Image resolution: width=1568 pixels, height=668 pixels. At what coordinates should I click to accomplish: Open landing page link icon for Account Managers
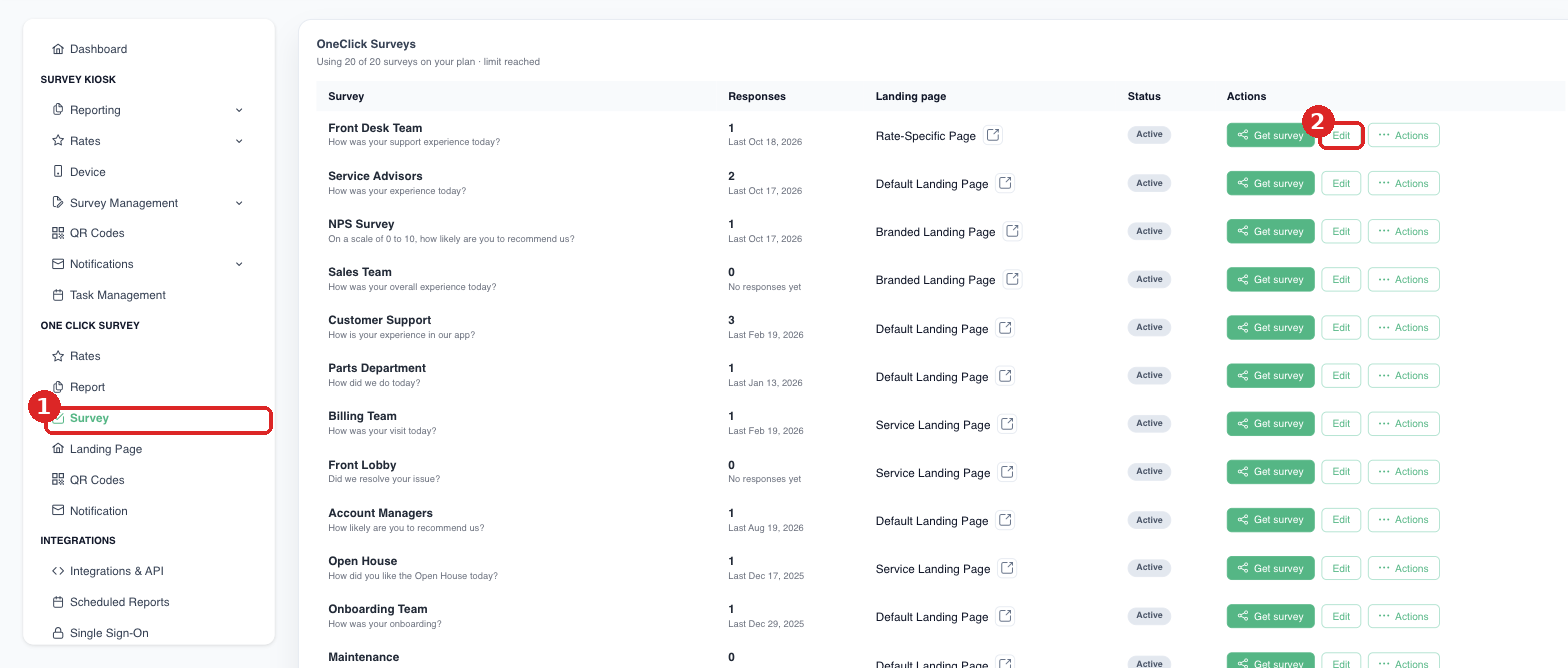point(1006,520)
